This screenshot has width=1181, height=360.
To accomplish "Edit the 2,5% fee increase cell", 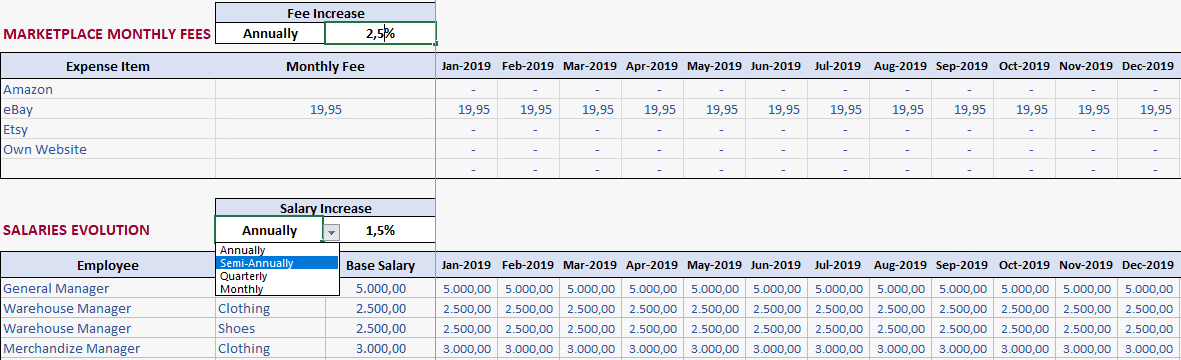I will point(380,33).
